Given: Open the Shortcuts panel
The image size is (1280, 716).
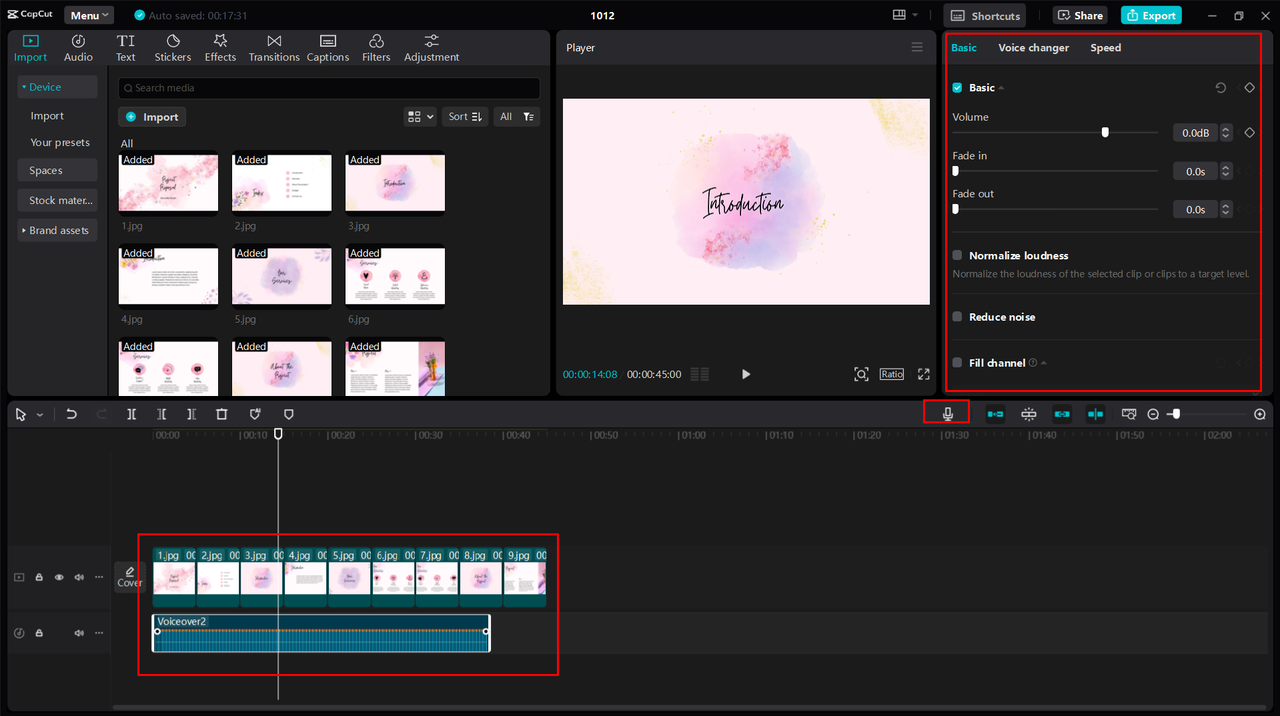Looking at the screenshot, I should coord(986,15).
